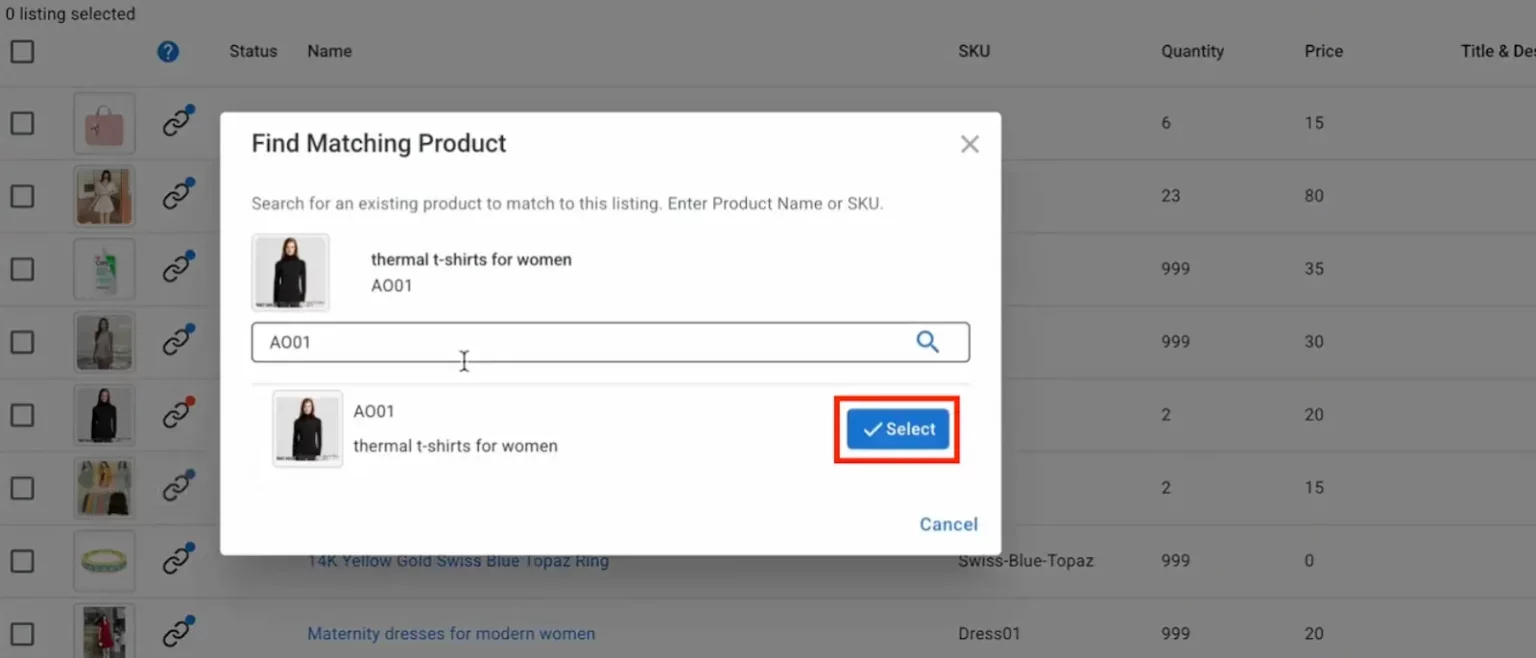Check the checkbox for the pink bag listing
1536x658 pixels.
click(x=22, y=122)
